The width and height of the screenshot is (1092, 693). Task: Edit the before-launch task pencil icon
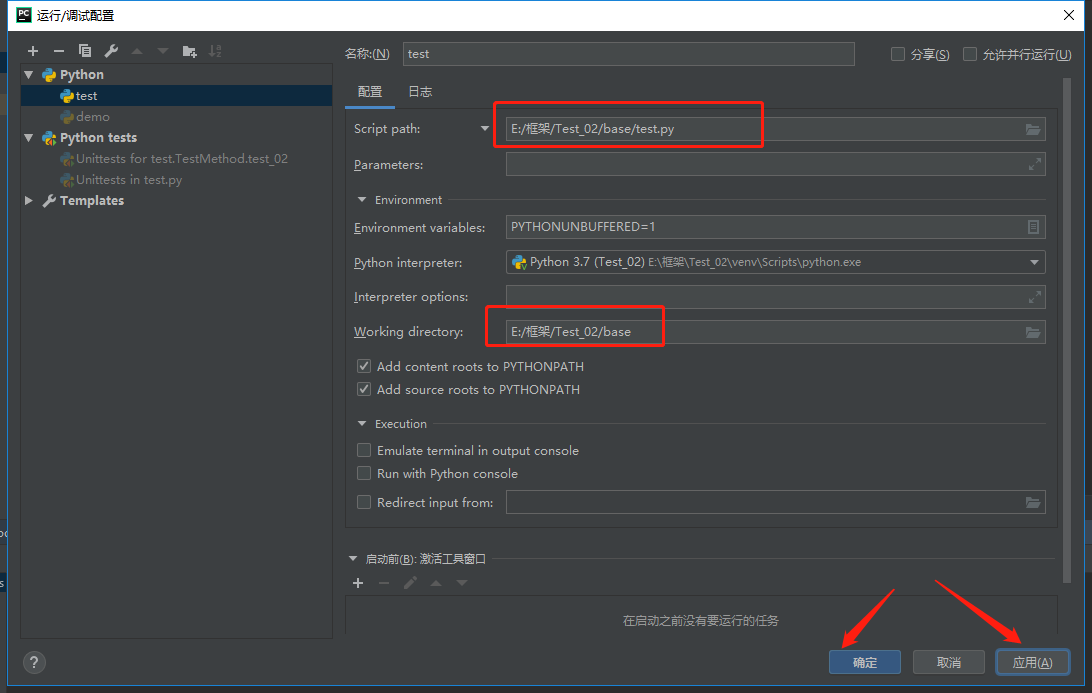[410, 583]
